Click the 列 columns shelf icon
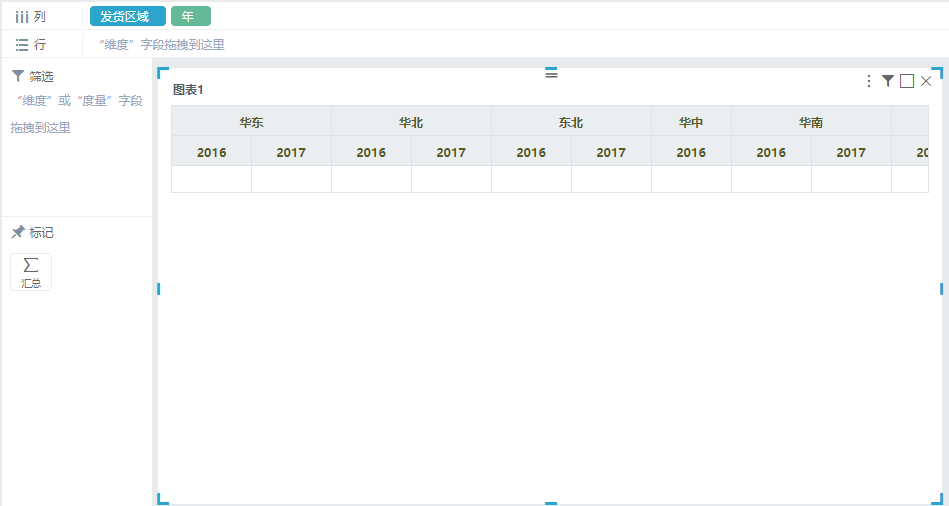Image resolution: width=949 pixels, height=506 pixels. pos(22,17)
